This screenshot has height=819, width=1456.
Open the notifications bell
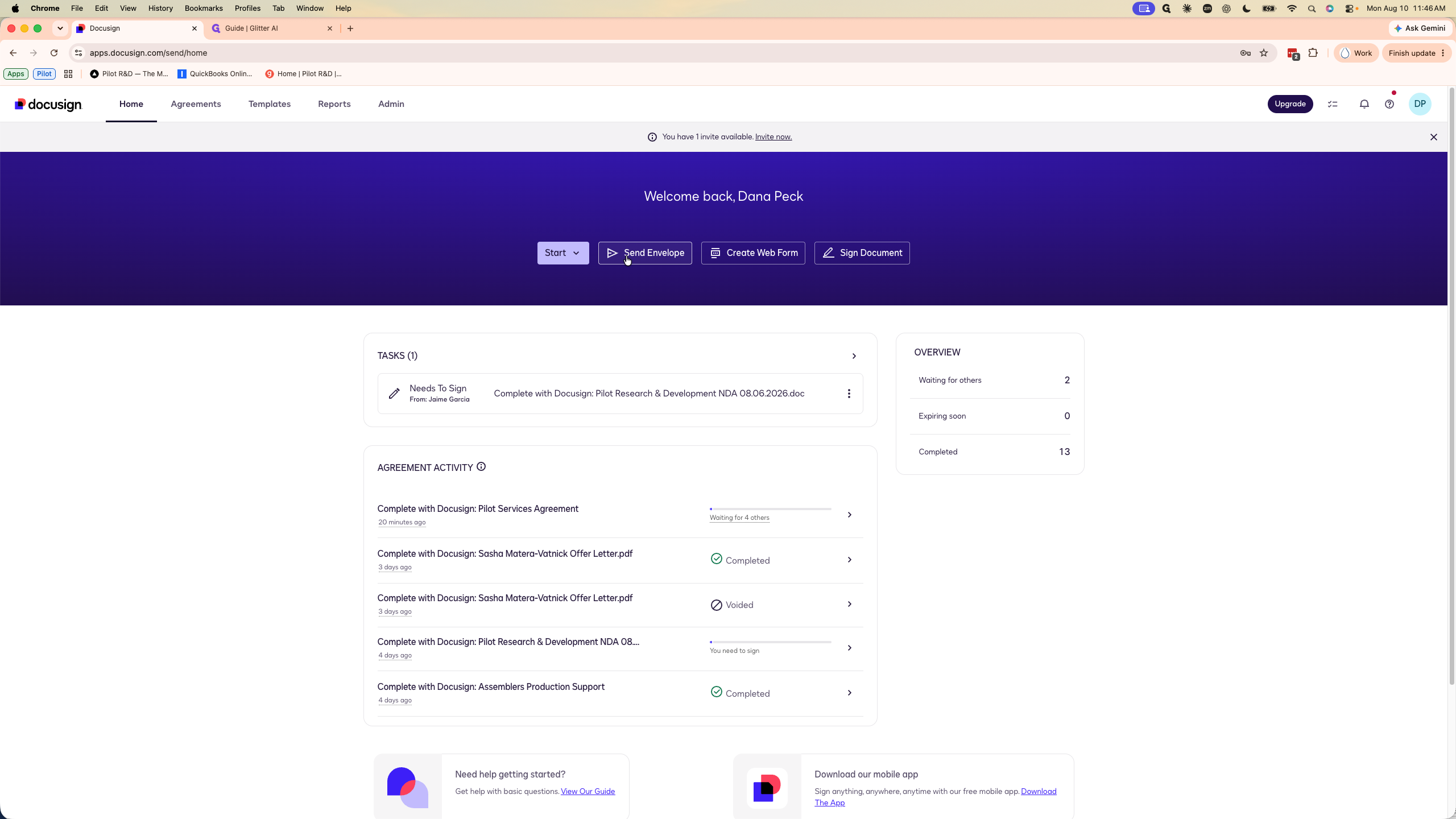point(1364,104)
